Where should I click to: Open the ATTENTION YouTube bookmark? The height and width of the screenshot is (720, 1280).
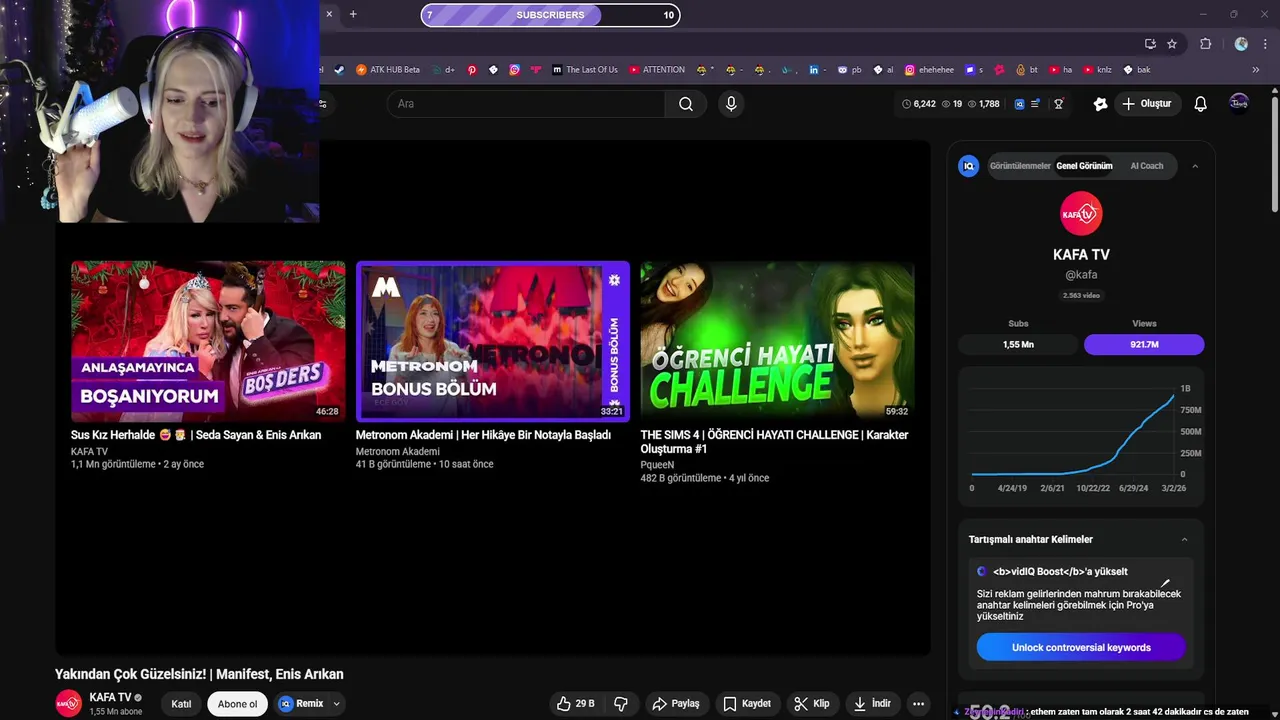(657, 70)
